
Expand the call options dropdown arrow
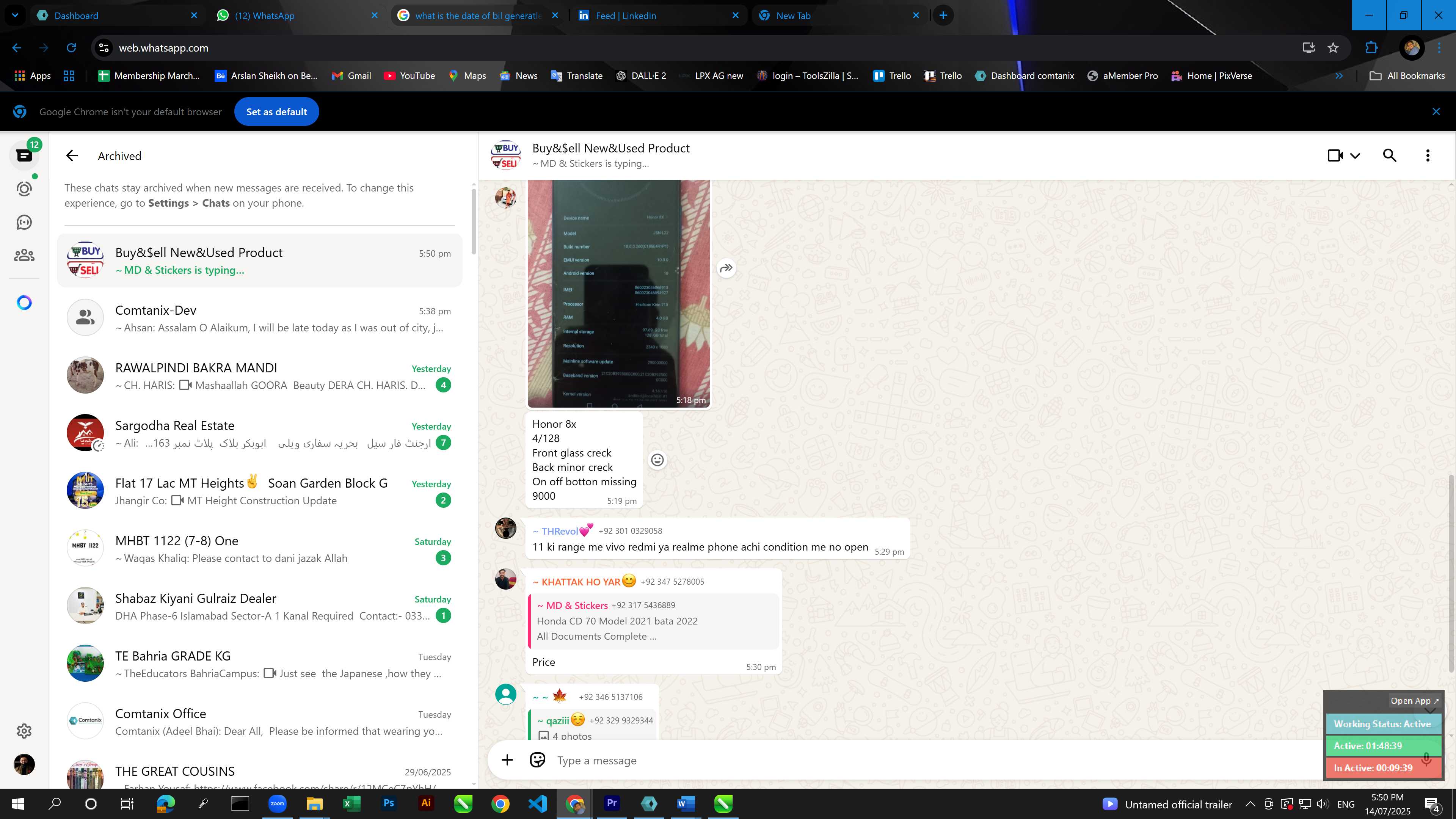(1356, 156)
